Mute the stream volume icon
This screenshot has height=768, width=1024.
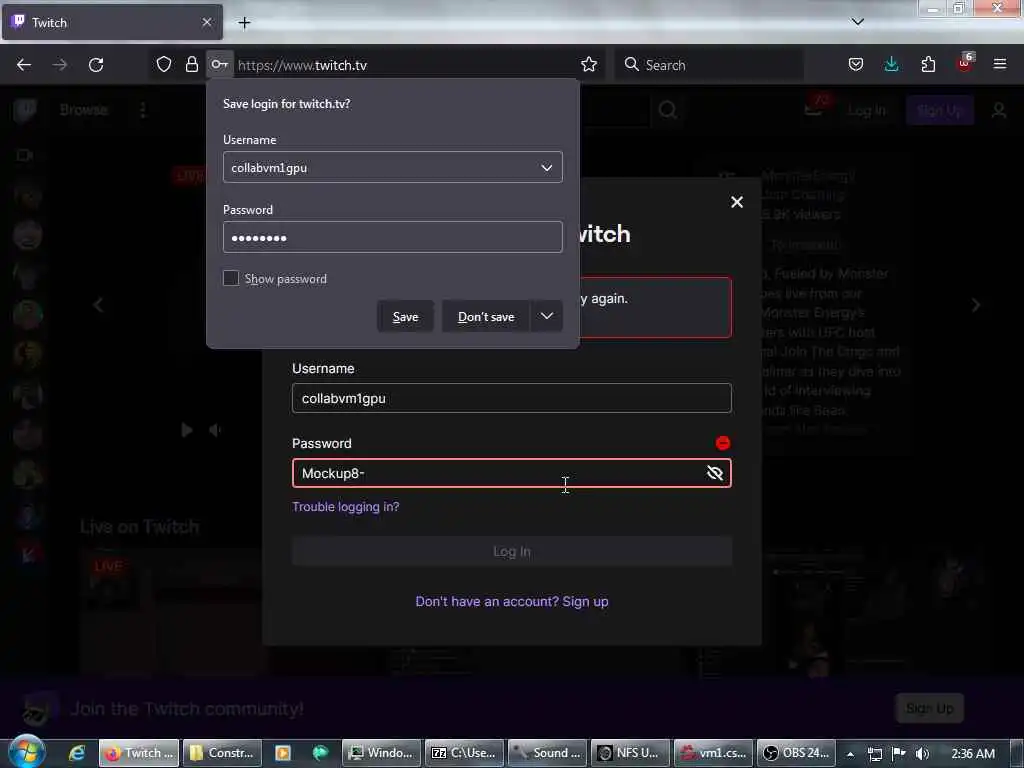pos(215,430)
